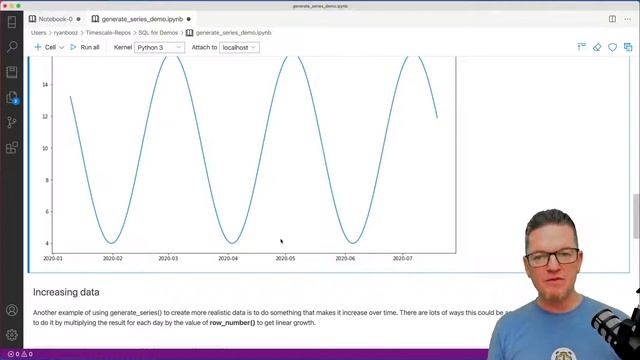This screenshot has height=360, width=640.
Task: Click the notebook vertical scrollbar thumb
Action: point(636,216)
